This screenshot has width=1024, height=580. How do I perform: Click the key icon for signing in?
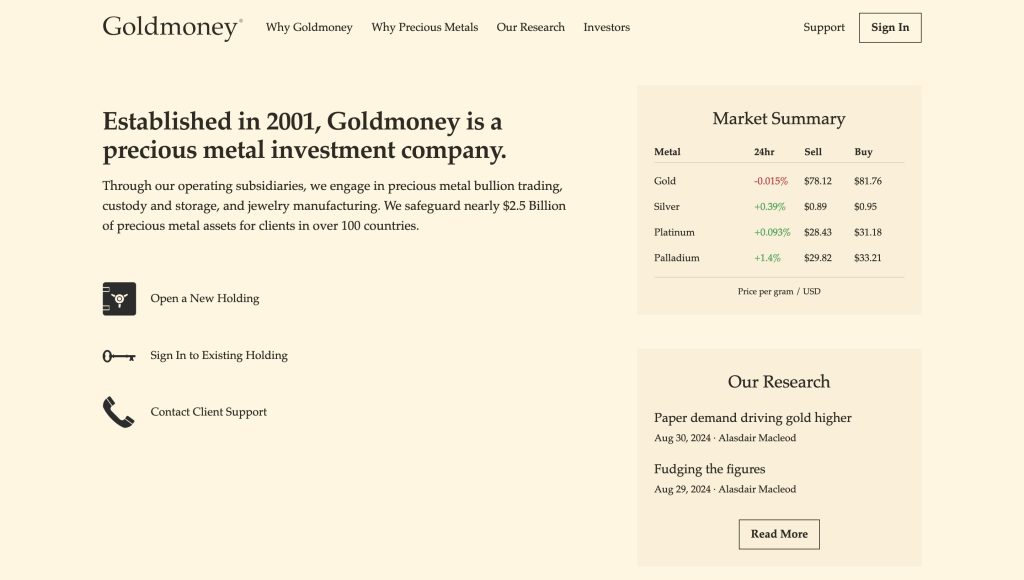119,356
